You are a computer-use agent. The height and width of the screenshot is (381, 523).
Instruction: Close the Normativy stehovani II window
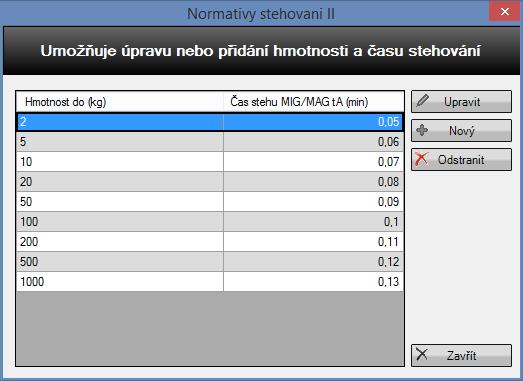tap(505, 11)
